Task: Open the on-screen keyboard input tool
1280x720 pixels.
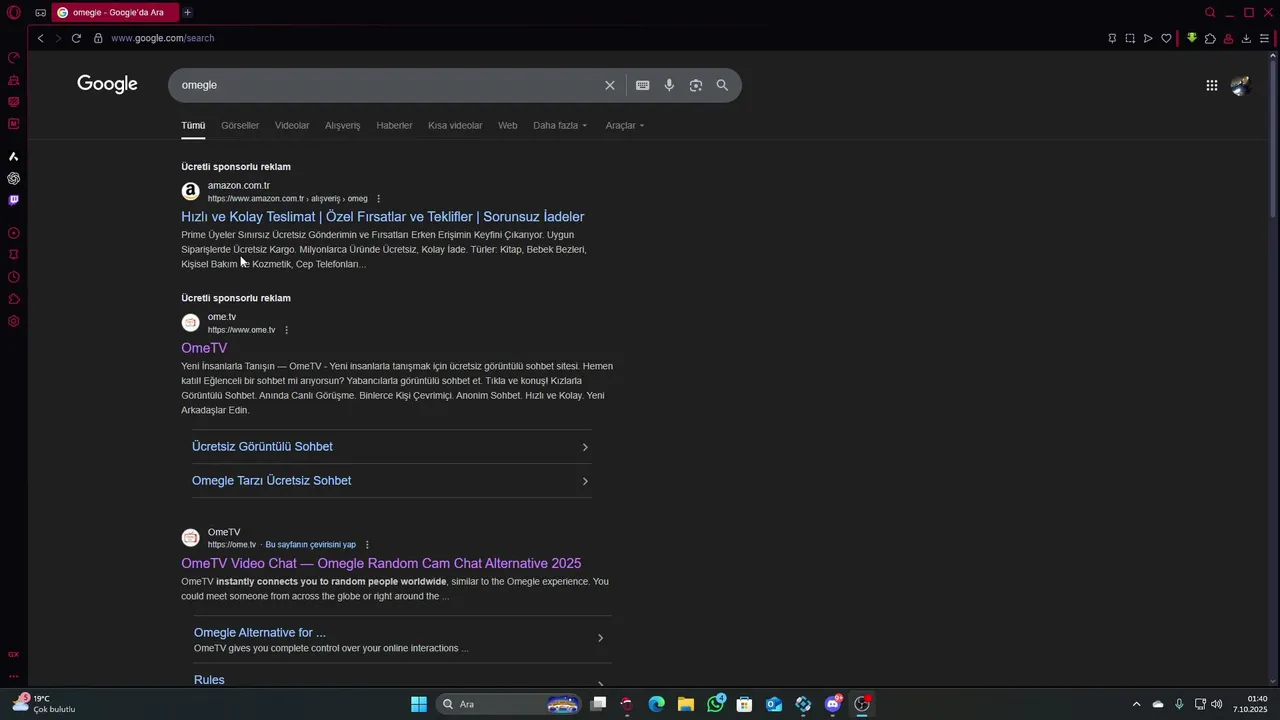Action: 643,85
